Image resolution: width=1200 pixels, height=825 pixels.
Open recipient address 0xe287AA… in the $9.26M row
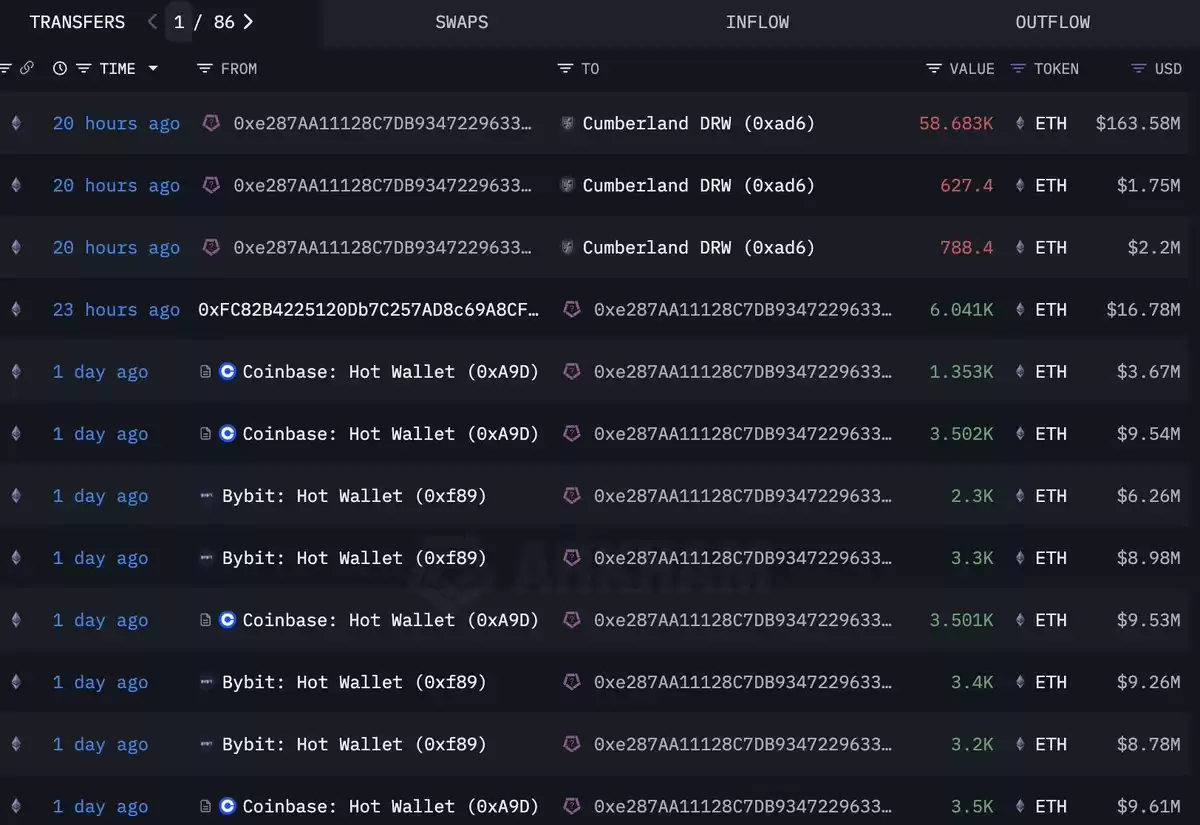tap(743, 682)
